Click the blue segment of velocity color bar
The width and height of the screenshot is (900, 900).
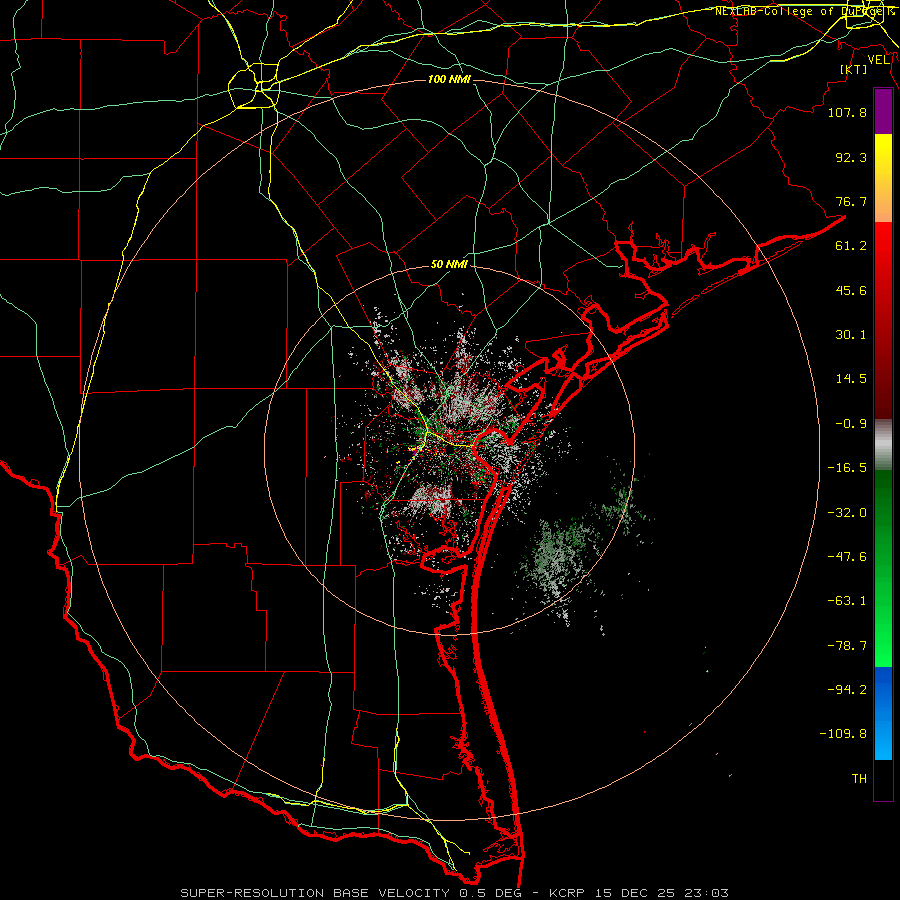(883, 713)
